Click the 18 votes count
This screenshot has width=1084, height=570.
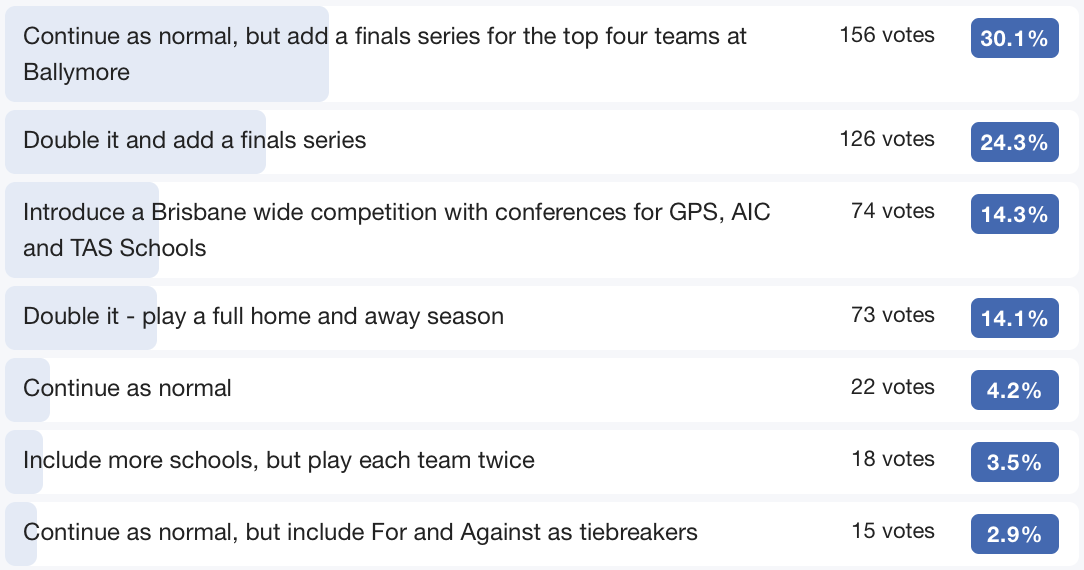893,459
